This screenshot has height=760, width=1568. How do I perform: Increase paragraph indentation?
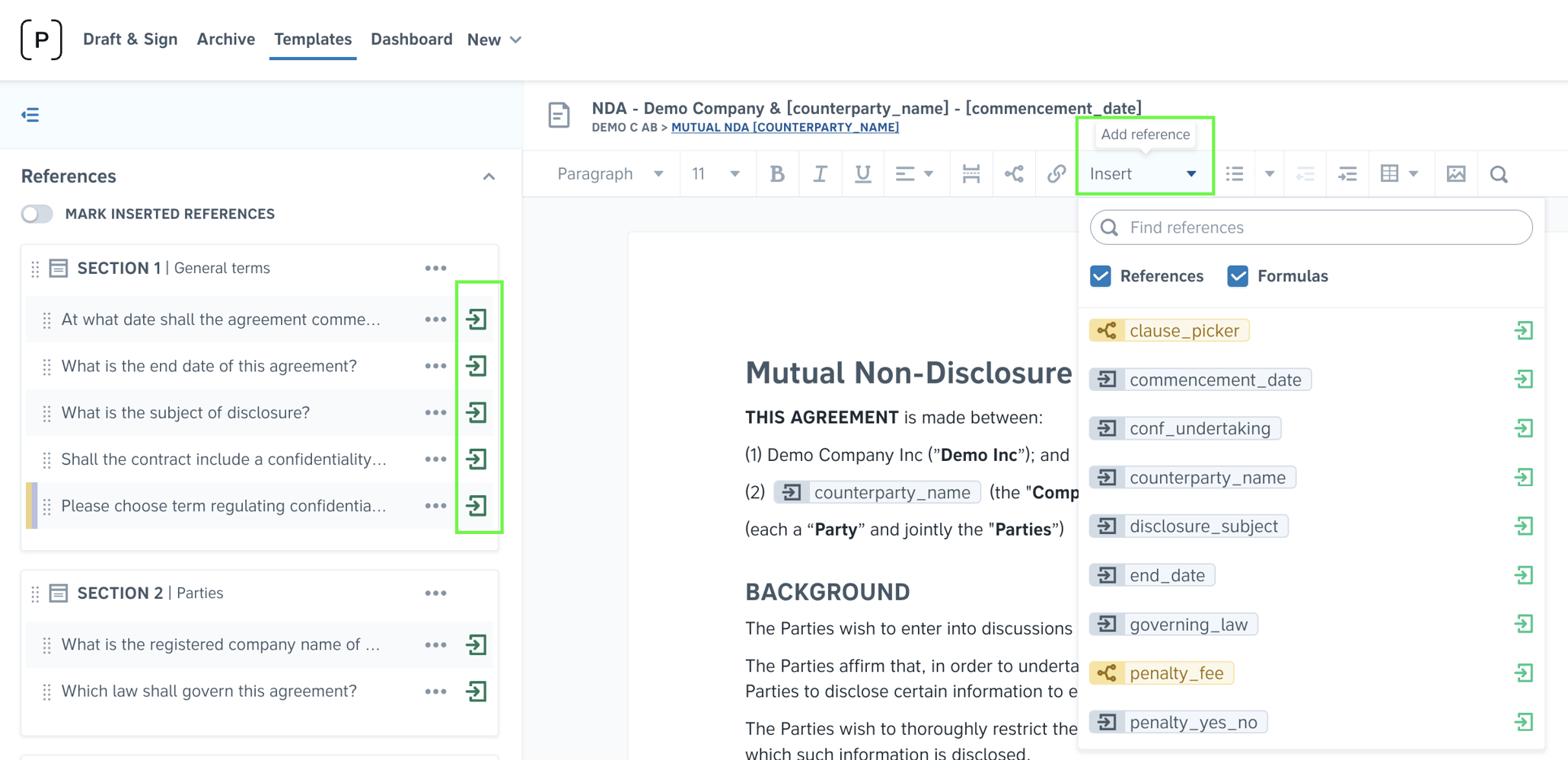(x=1347, y=173)
